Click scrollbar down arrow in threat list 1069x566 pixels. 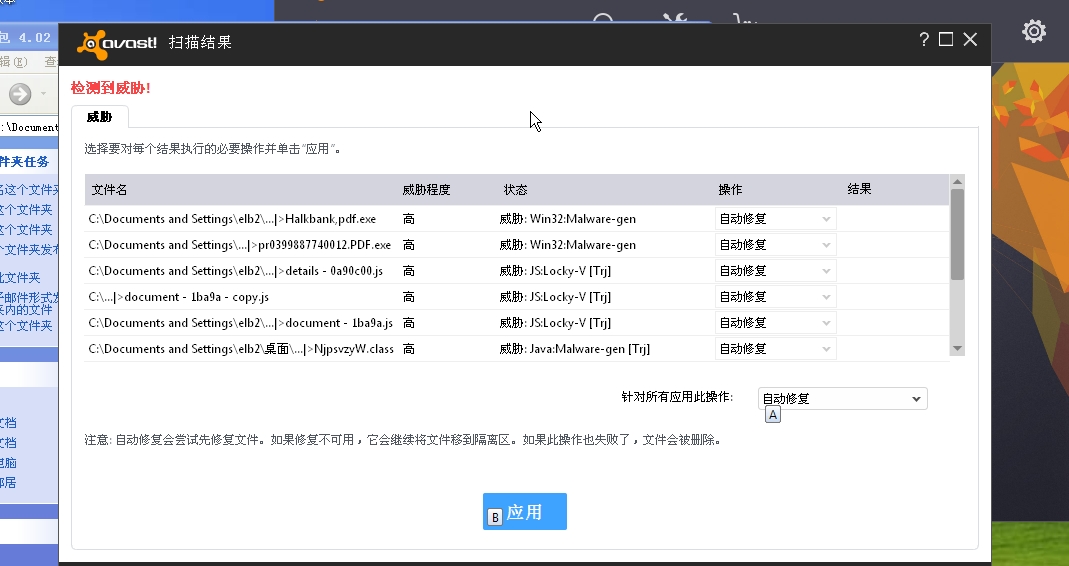click(x=957, y=348)
